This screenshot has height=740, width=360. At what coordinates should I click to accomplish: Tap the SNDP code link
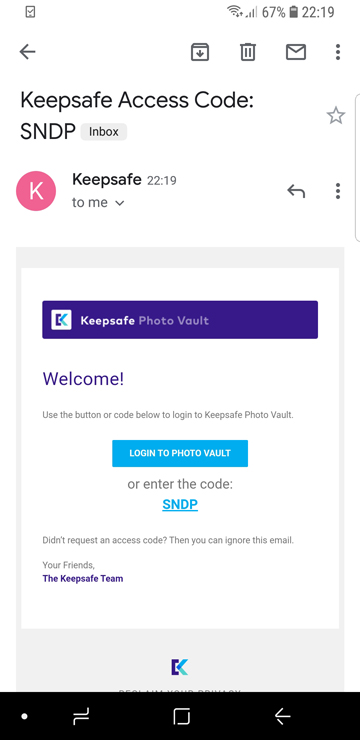click(x=180, y=505)
